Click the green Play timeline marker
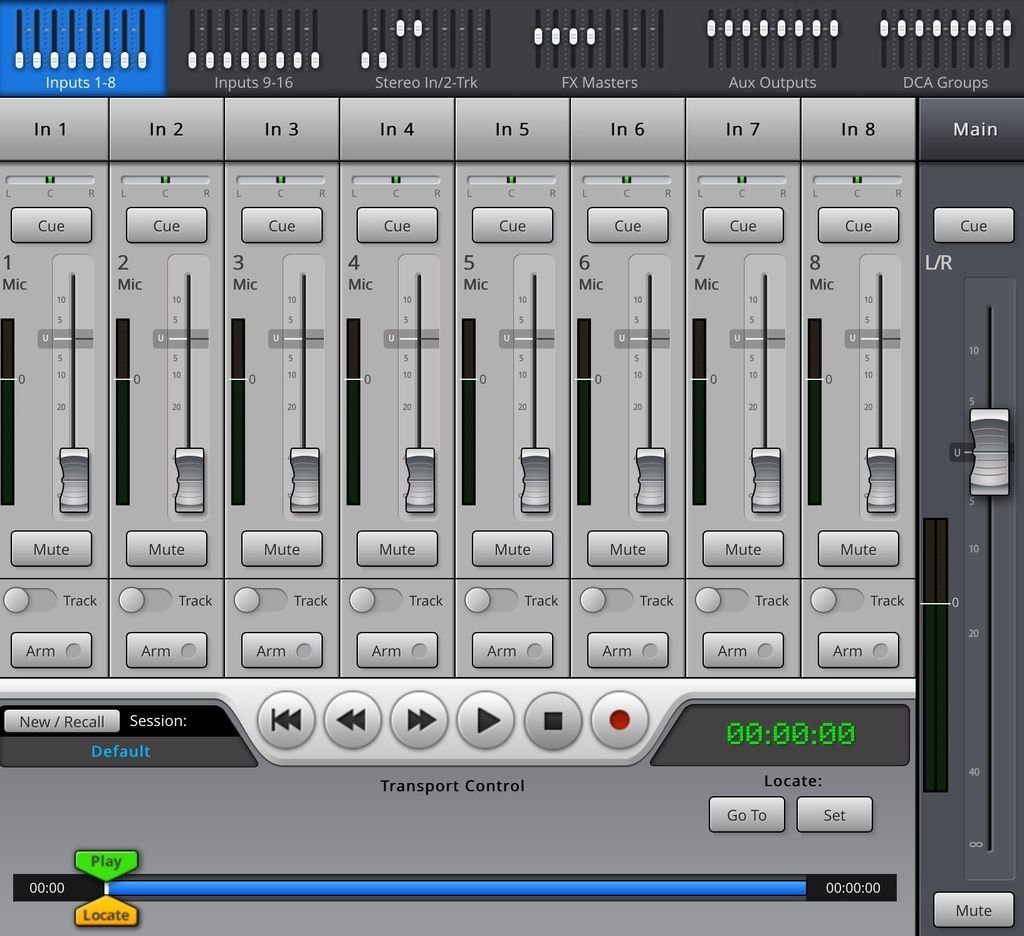The height and width of the screenshot is (936, 1024). pyautogui.click(x=106, y=862)
